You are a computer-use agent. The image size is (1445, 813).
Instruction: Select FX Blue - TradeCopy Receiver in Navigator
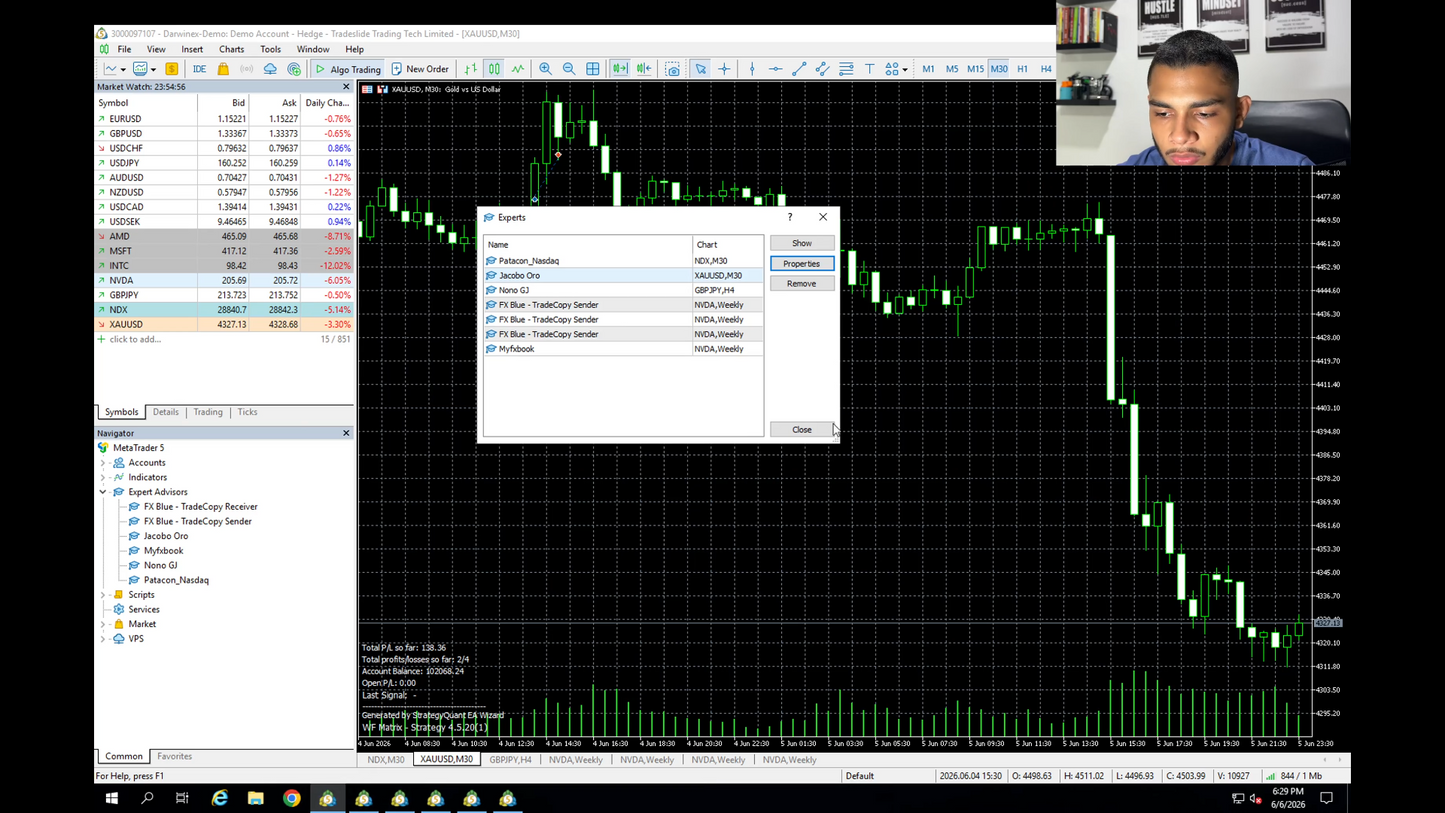(200, 507)
